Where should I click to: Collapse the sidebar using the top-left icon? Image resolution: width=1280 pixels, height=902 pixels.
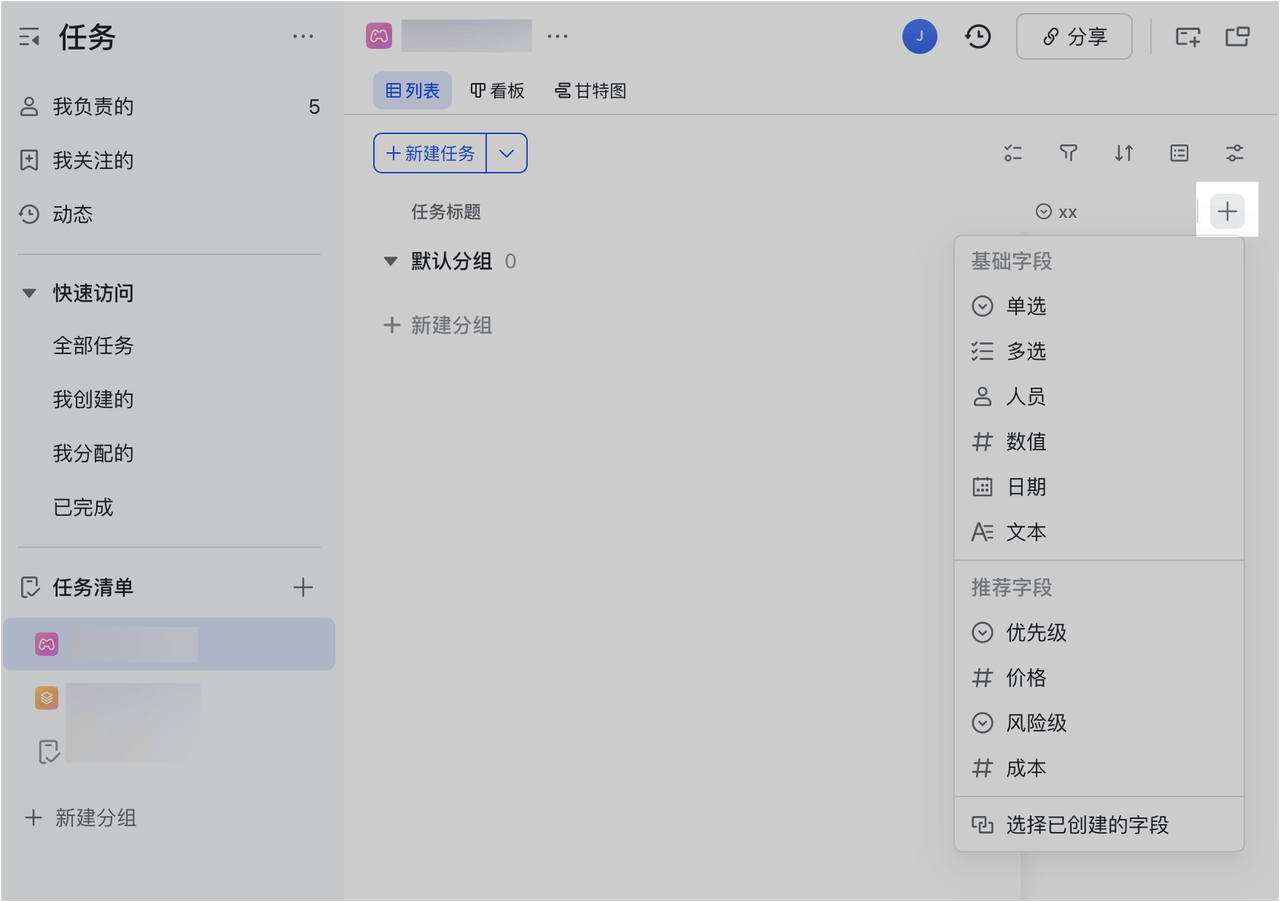29,38
